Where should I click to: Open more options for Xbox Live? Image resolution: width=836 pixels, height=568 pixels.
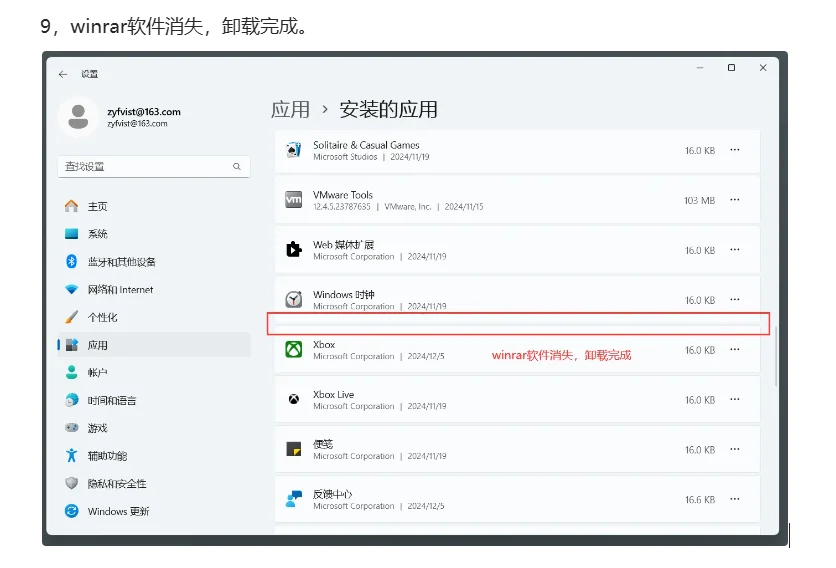pyautogui.click(x=735, y=400)
